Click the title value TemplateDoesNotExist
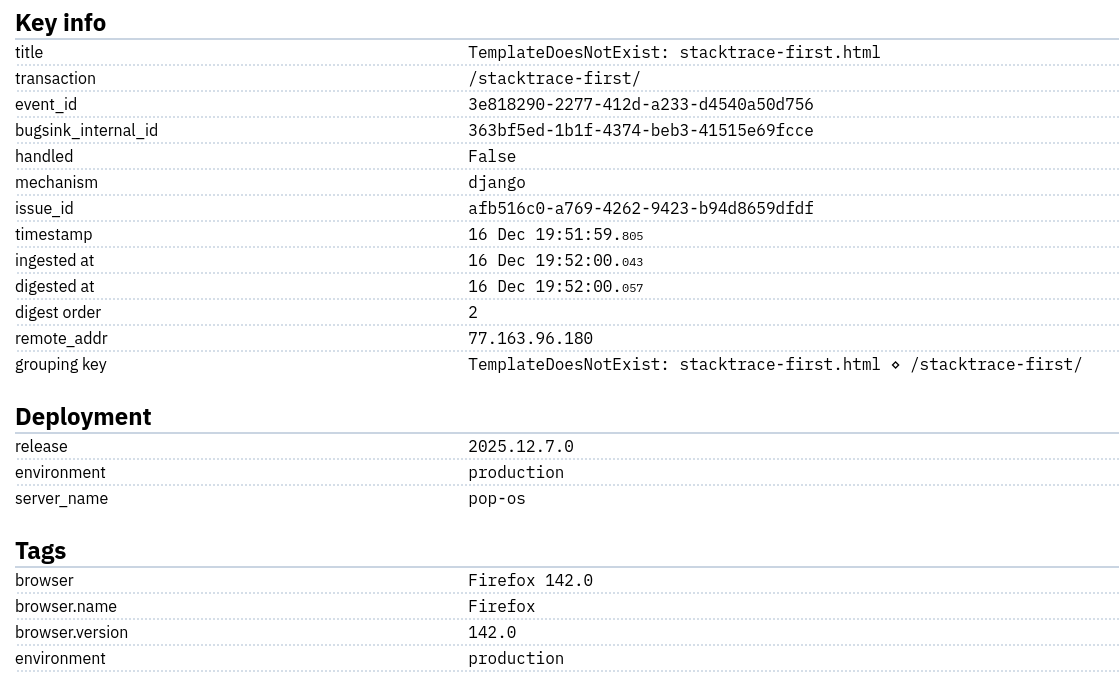This screenshot has height=674, width=1119. [673, 52]
